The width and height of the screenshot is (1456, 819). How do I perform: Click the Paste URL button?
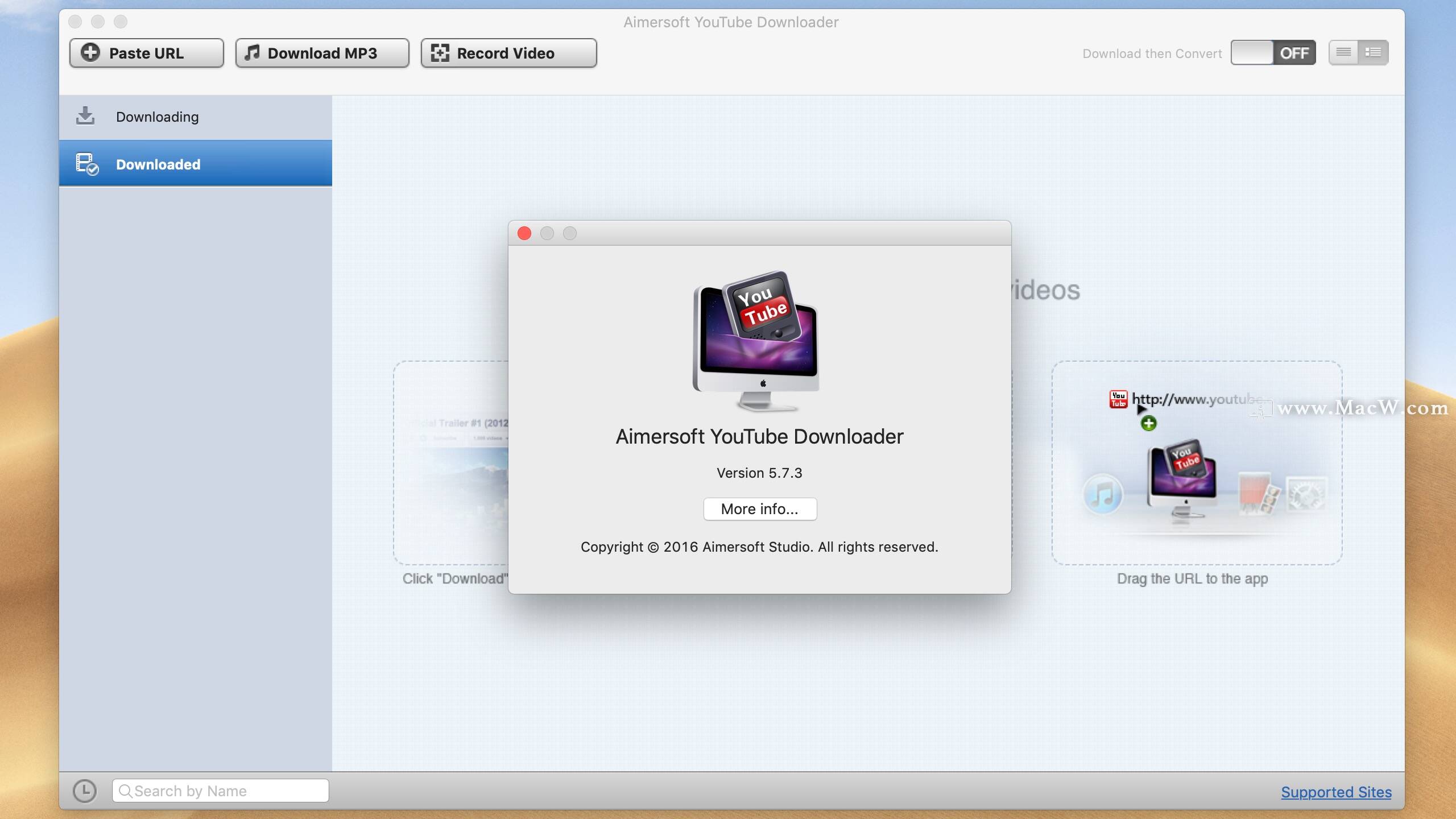click(x=146, y=53)
